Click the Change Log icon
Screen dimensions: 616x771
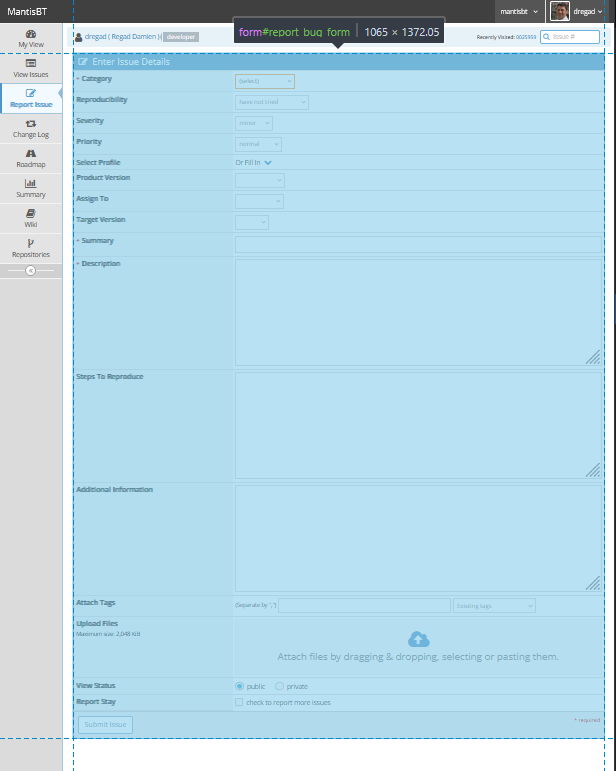pyautogui.click(x=31, y=123)
